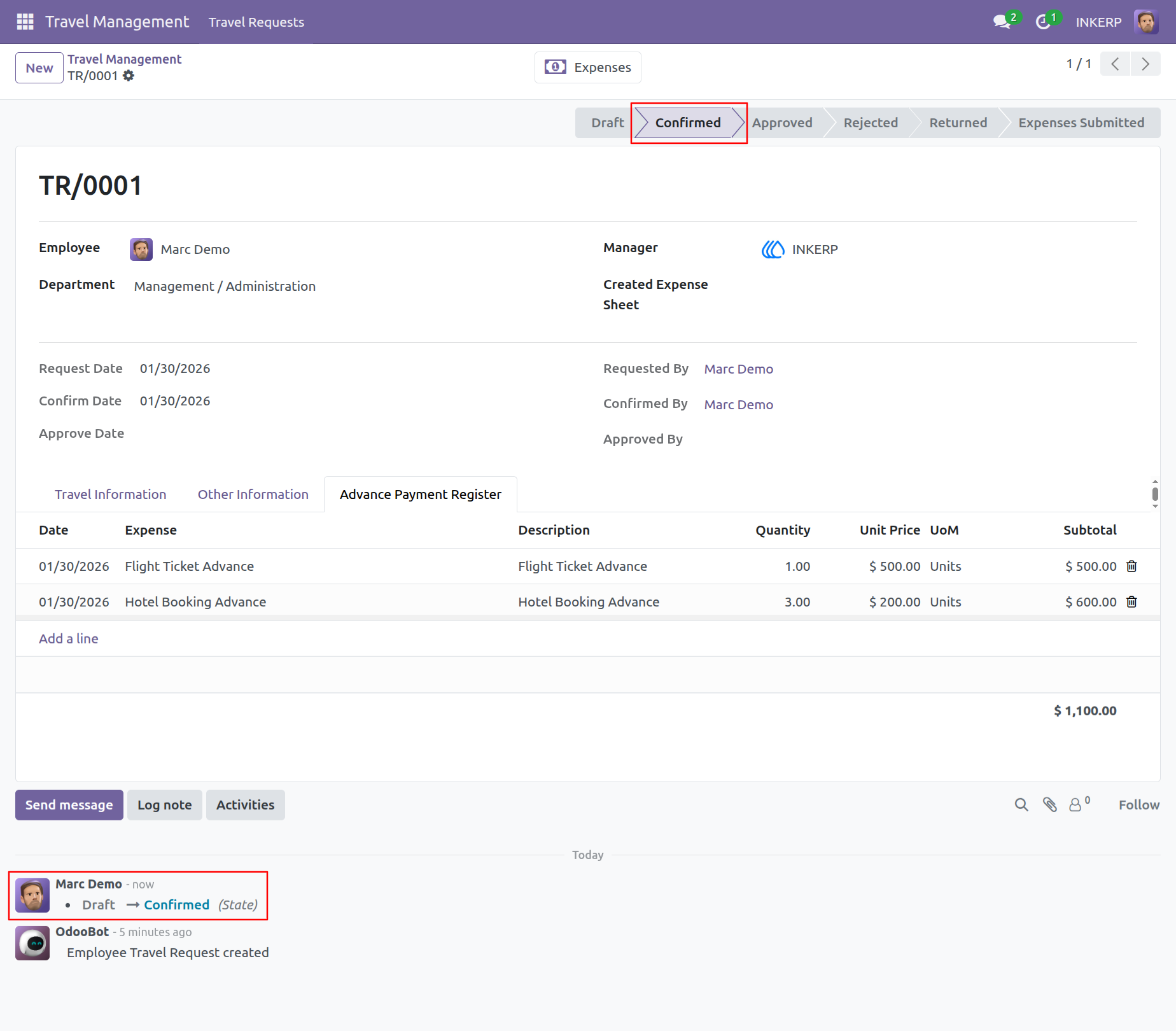
Task: Click the Log note button
Action: [164, 805]
